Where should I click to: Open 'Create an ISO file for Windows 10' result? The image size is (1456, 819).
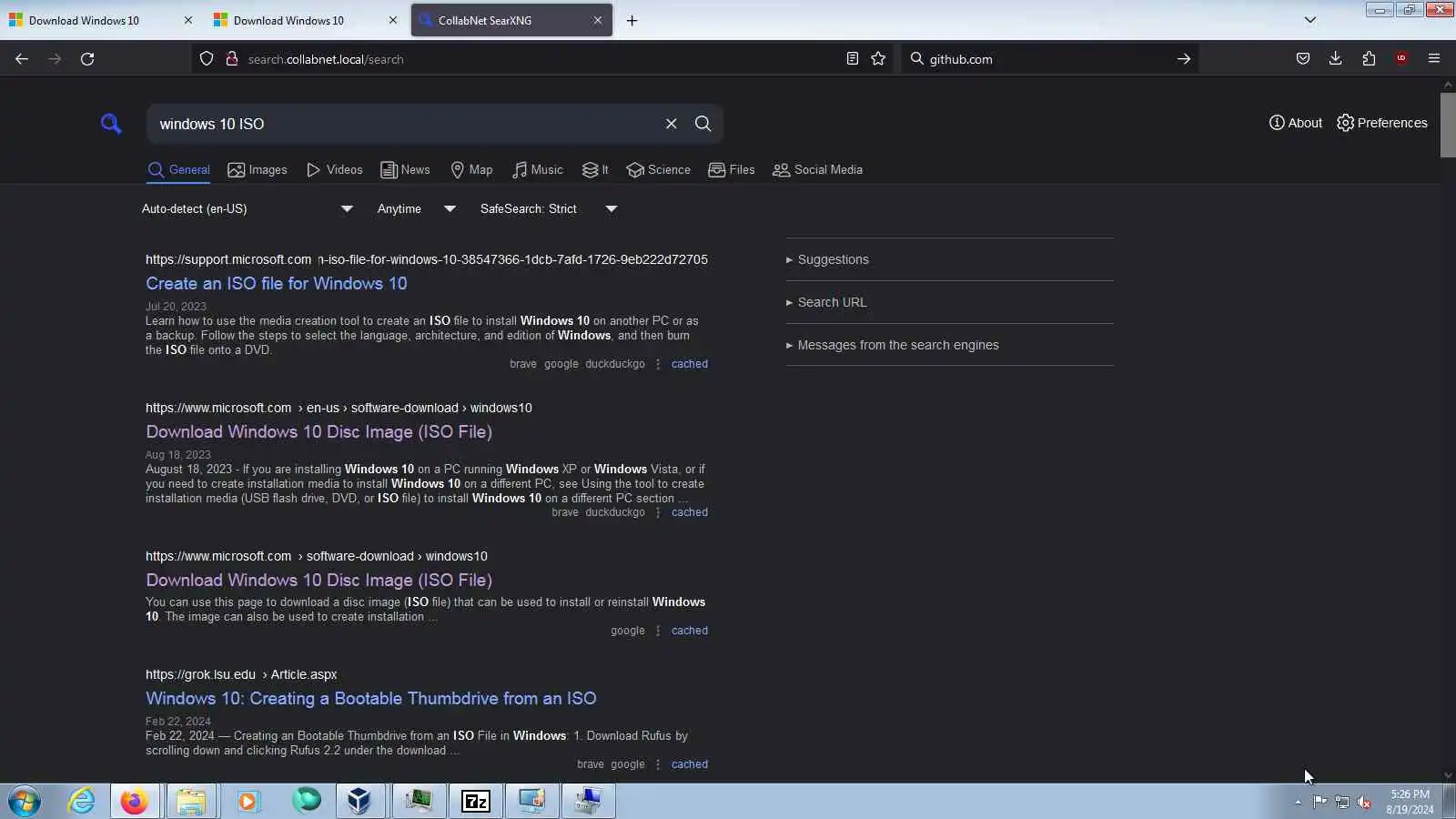(277, 284)
